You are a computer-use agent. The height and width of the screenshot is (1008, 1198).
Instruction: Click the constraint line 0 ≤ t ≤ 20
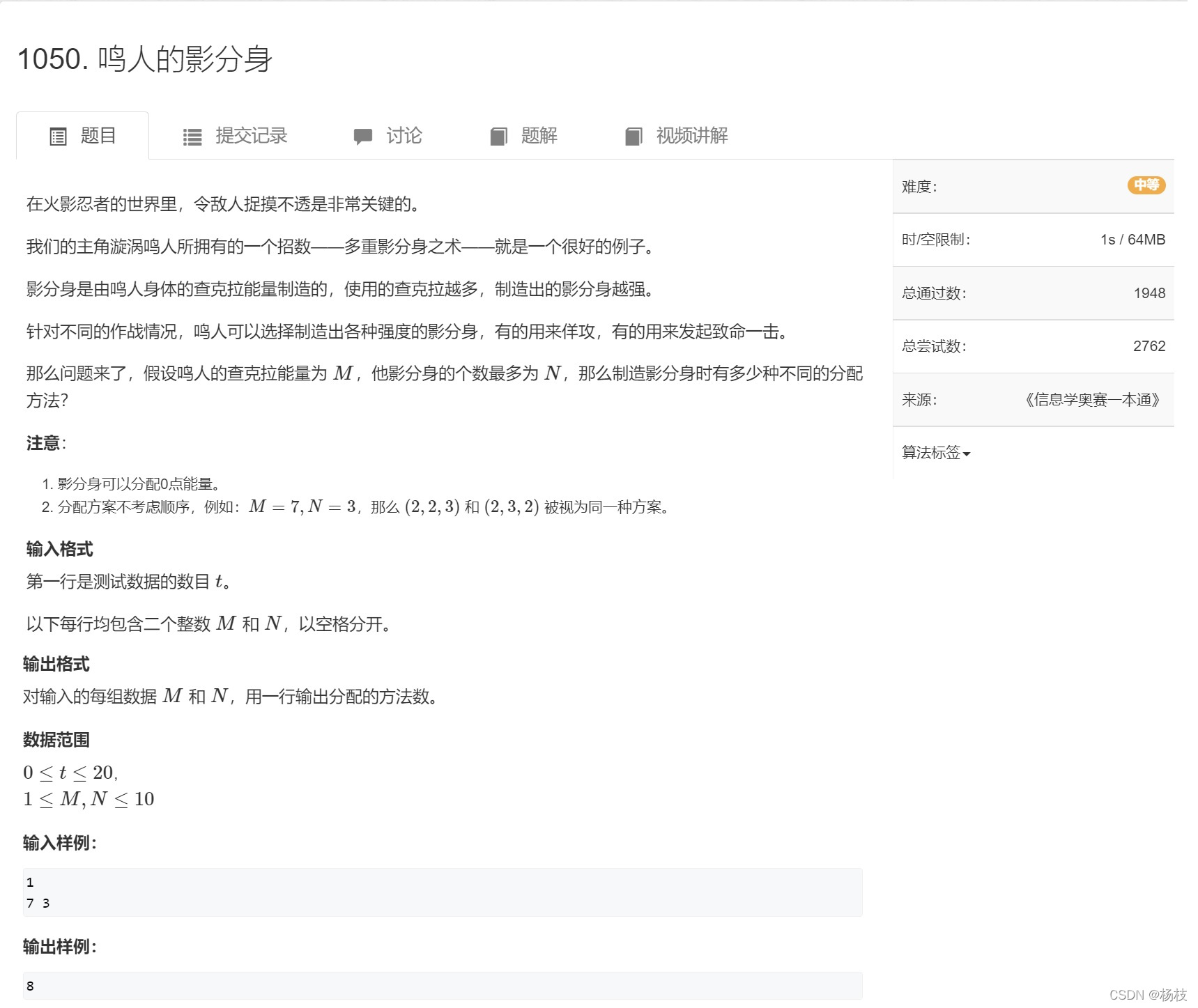pos(70,773)
